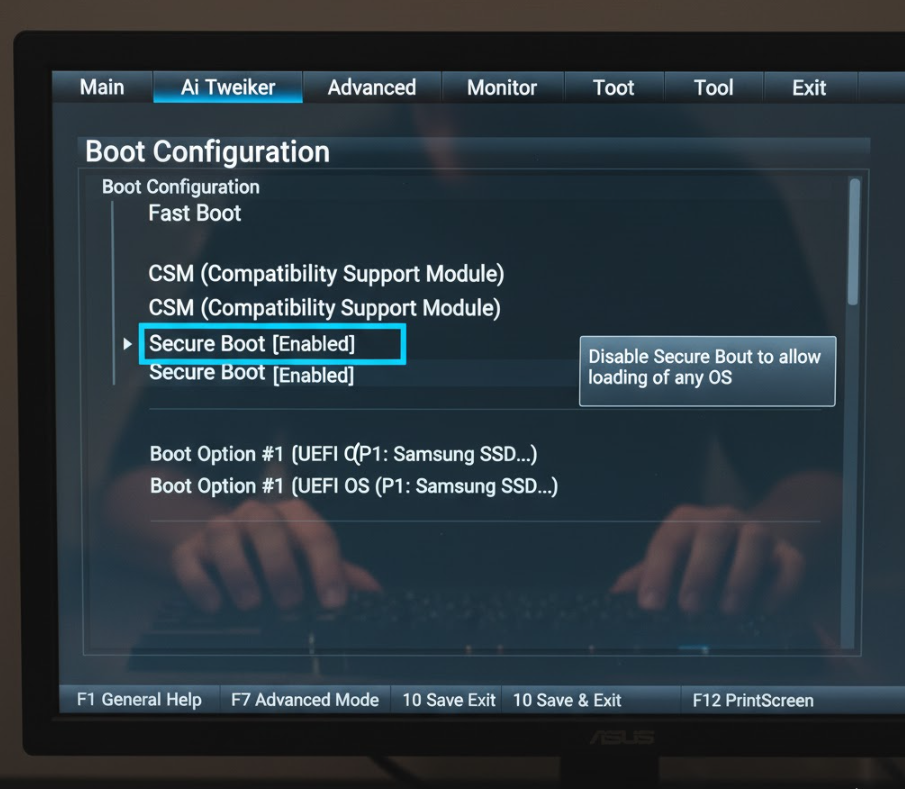Open Boot Option #1 reading "UEFI OS (P1: Samsung SSD...)"
Screen dimensions: 905x789
353,486
